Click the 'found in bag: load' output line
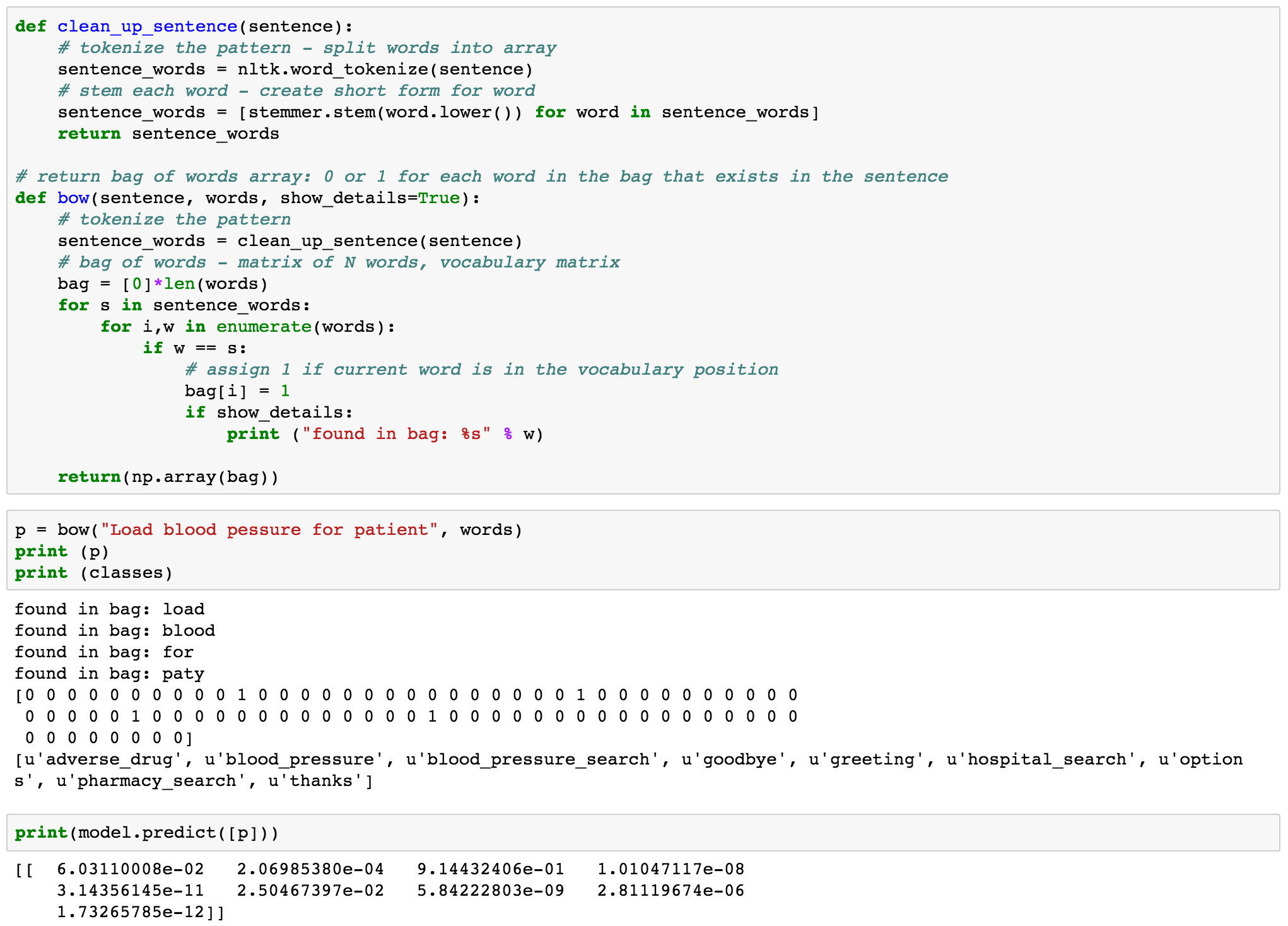Screen dimensions: 1288x926 107,609
